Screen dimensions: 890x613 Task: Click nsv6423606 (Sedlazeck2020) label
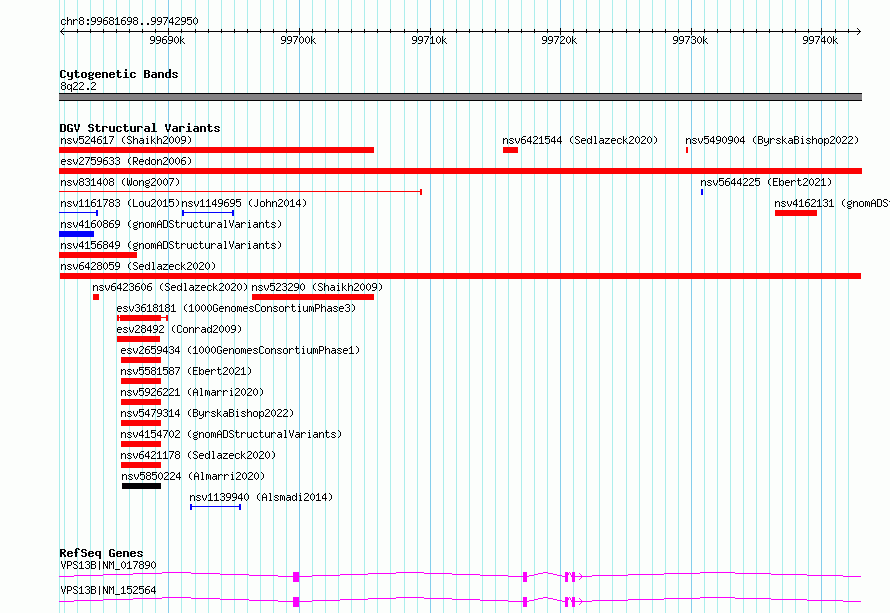[170, 287]
